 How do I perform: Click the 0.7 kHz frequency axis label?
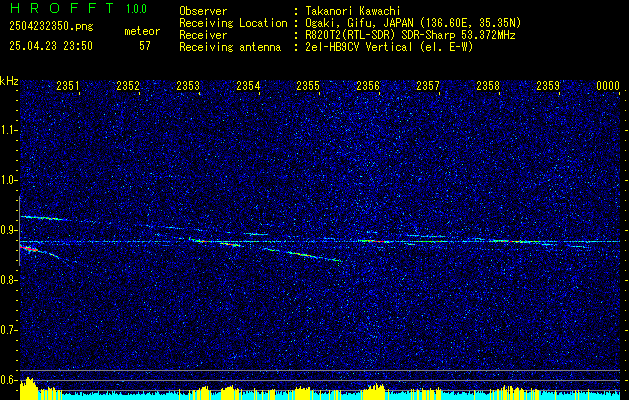coord(9,330)
